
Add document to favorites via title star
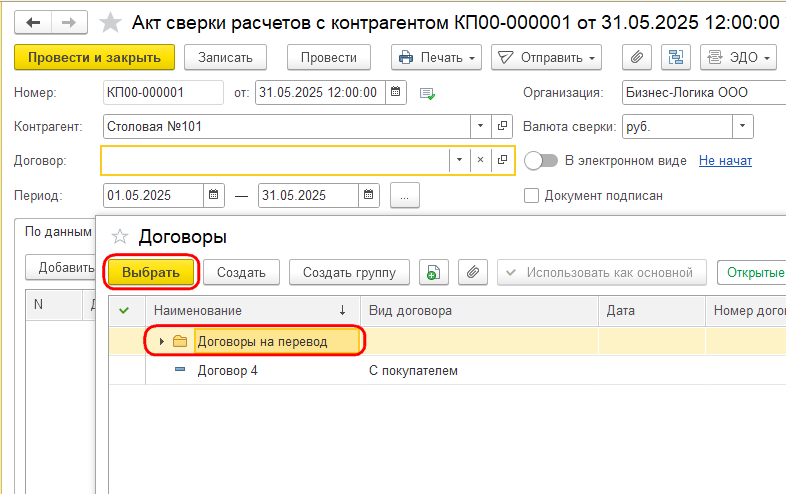(110, 23)
